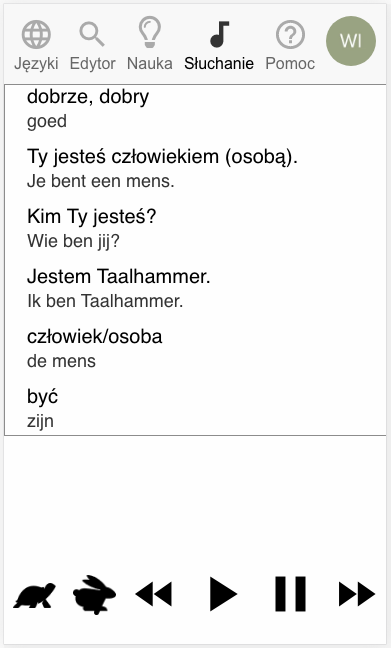Pick the 'człowiek/osoba' vocabulary entry
Viewport: 391px width, 648px height.
[x=195, y=348]
